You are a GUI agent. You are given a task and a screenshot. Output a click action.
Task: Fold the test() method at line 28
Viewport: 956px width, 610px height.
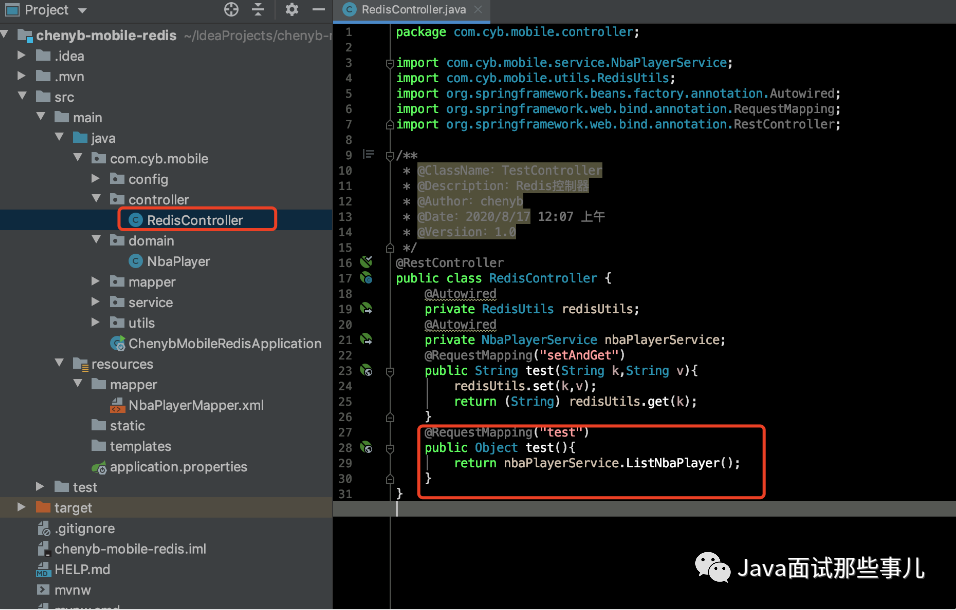[x=390, y=448]
